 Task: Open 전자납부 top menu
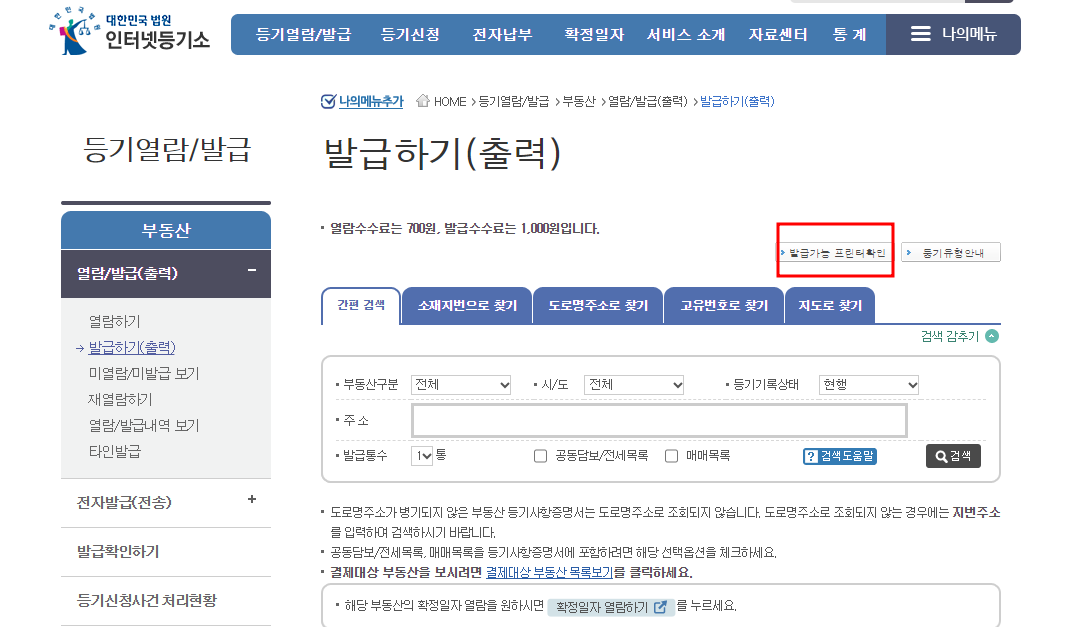502,34
